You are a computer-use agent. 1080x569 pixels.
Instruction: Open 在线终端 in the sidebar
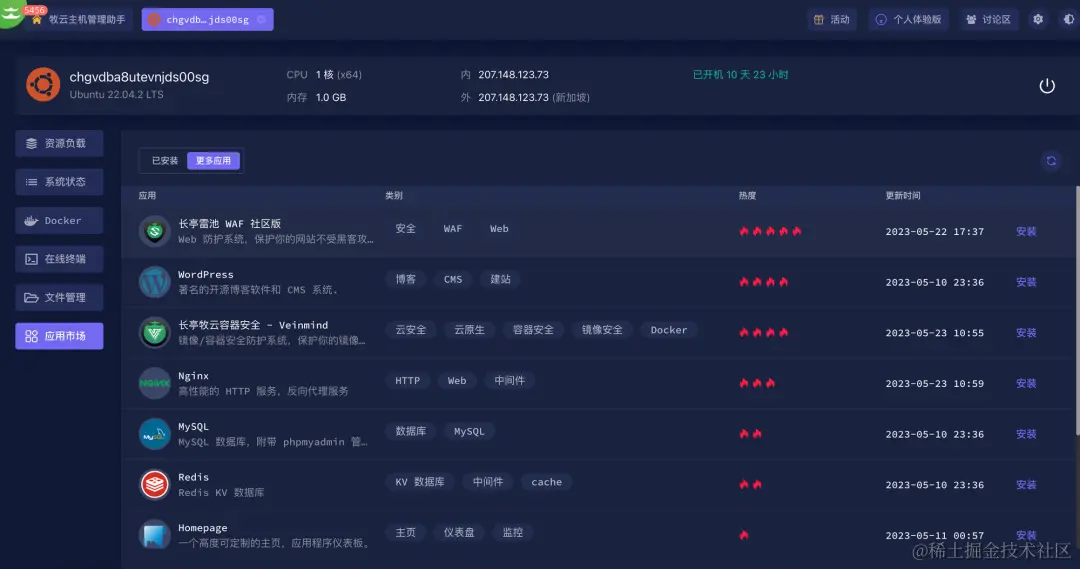coord(59,259)
